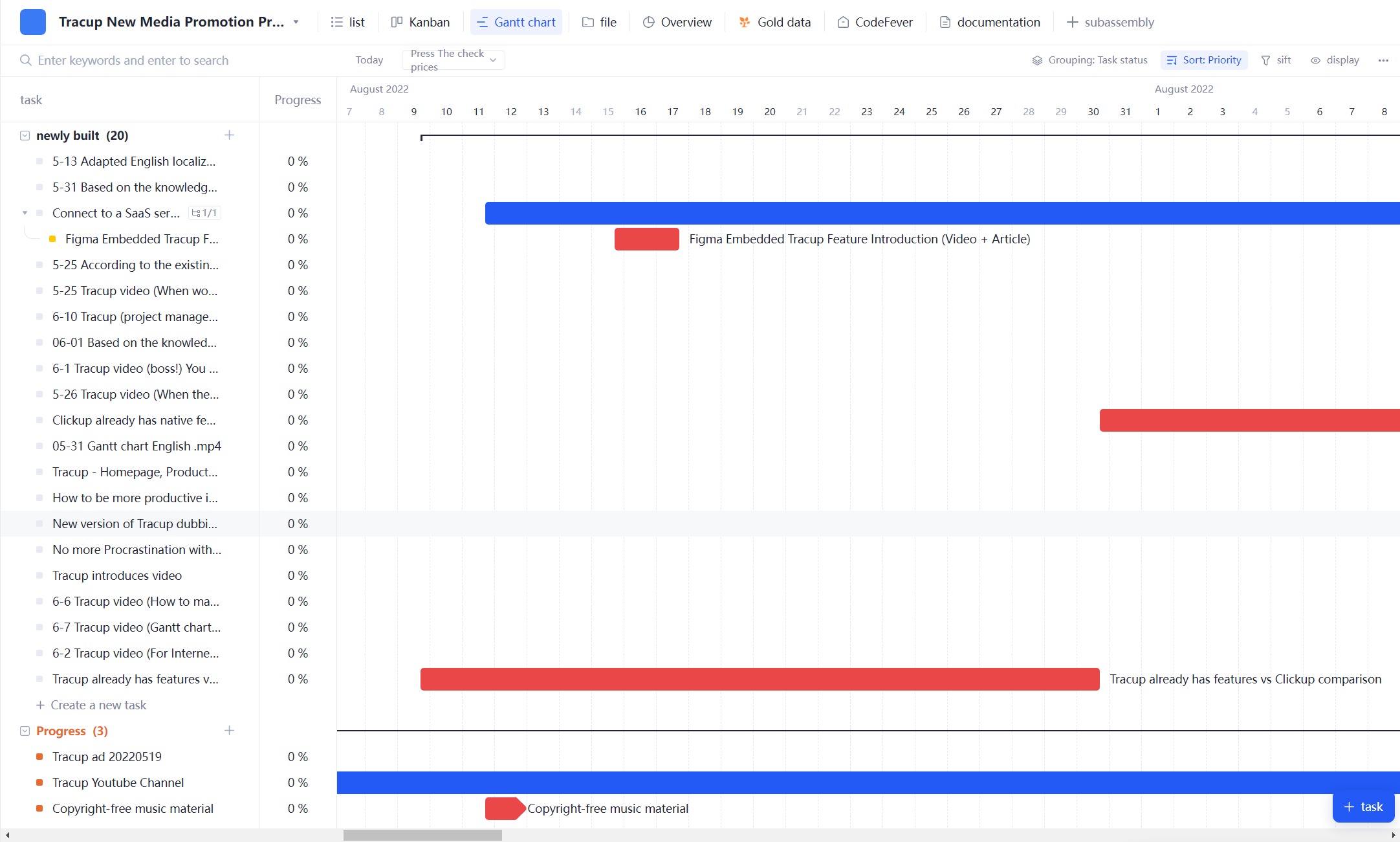Collapse the newly built group
The height and width of the screenshot is (842, 1400).
(x=25, y=135)
